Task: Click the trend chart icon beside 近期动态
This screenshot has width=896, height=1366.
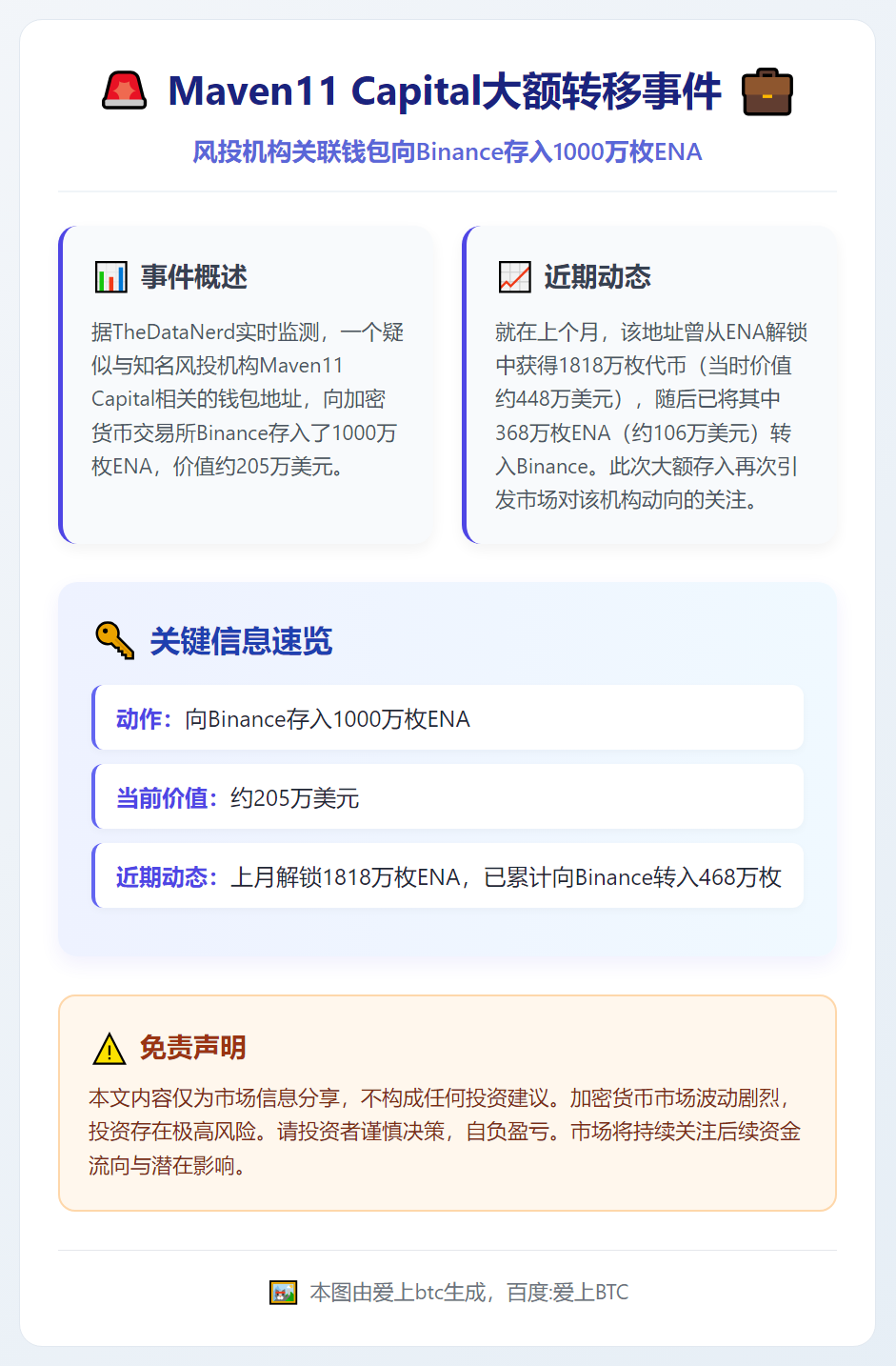Action: [x=515, y=277]
